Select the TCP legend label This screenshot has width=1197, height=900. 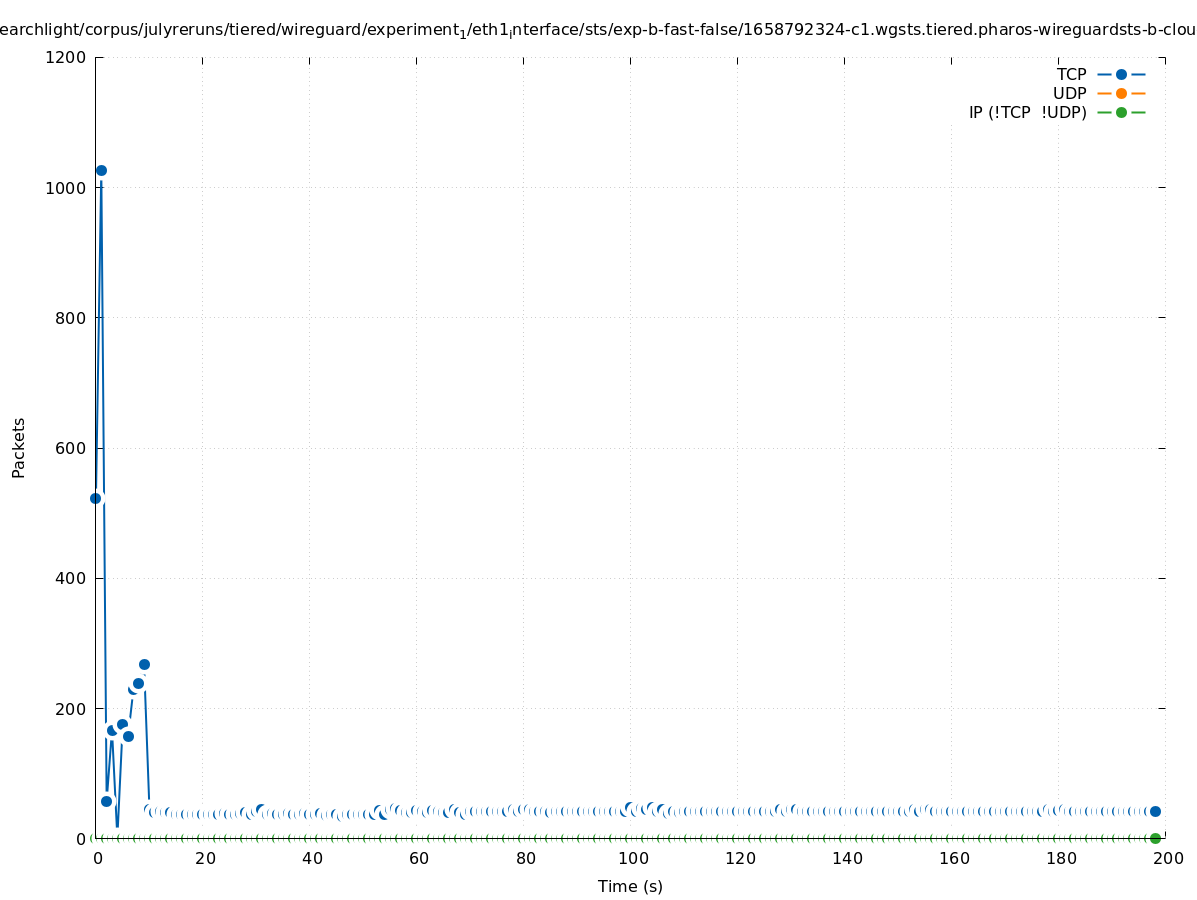click(1071, 74)
